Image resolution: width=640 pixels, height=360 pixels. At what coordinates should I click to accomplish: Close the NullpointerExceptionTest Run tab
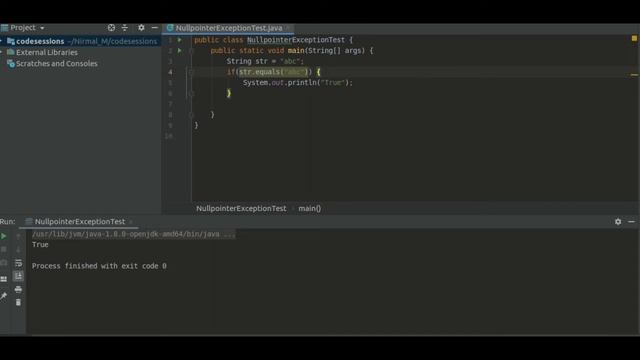tap(131, 222)
